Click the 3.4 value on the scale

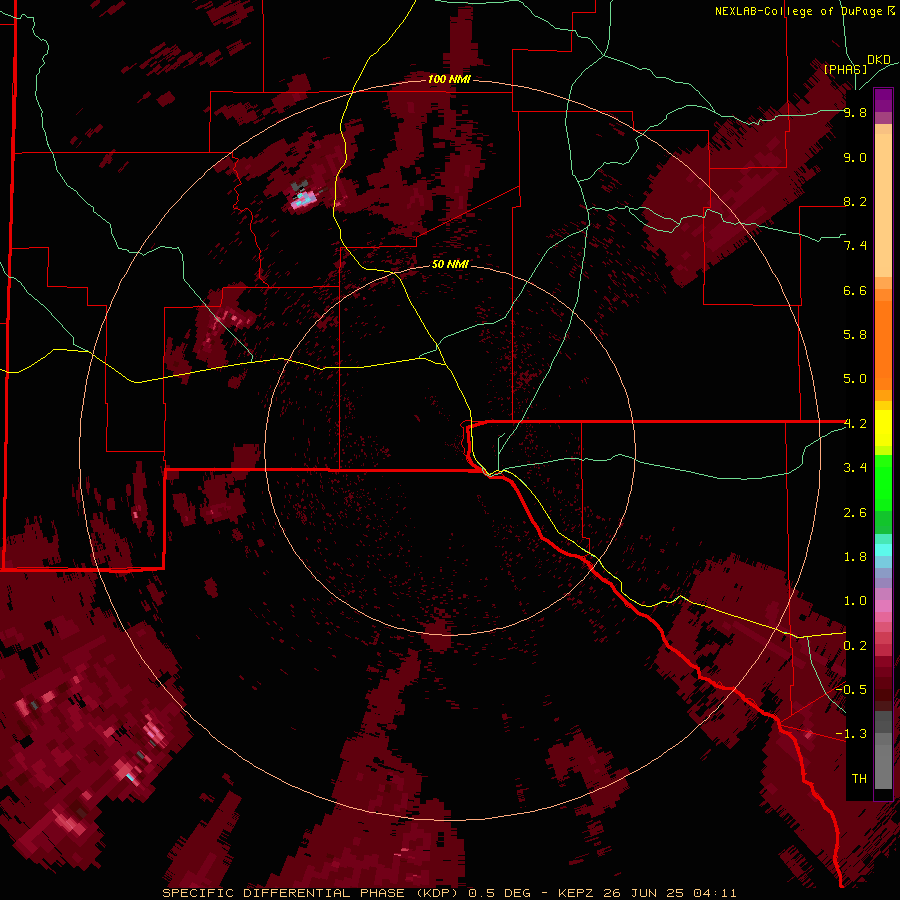[x=855, y=468]
